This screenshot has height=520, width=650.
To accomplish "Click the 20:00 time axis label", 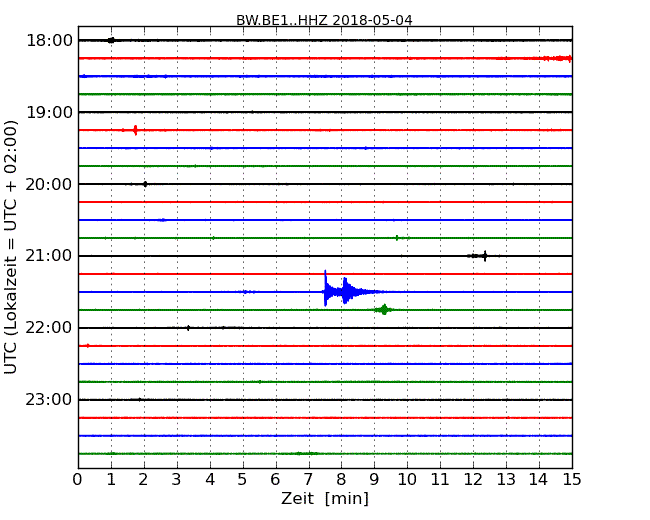I will click(49, 184).
